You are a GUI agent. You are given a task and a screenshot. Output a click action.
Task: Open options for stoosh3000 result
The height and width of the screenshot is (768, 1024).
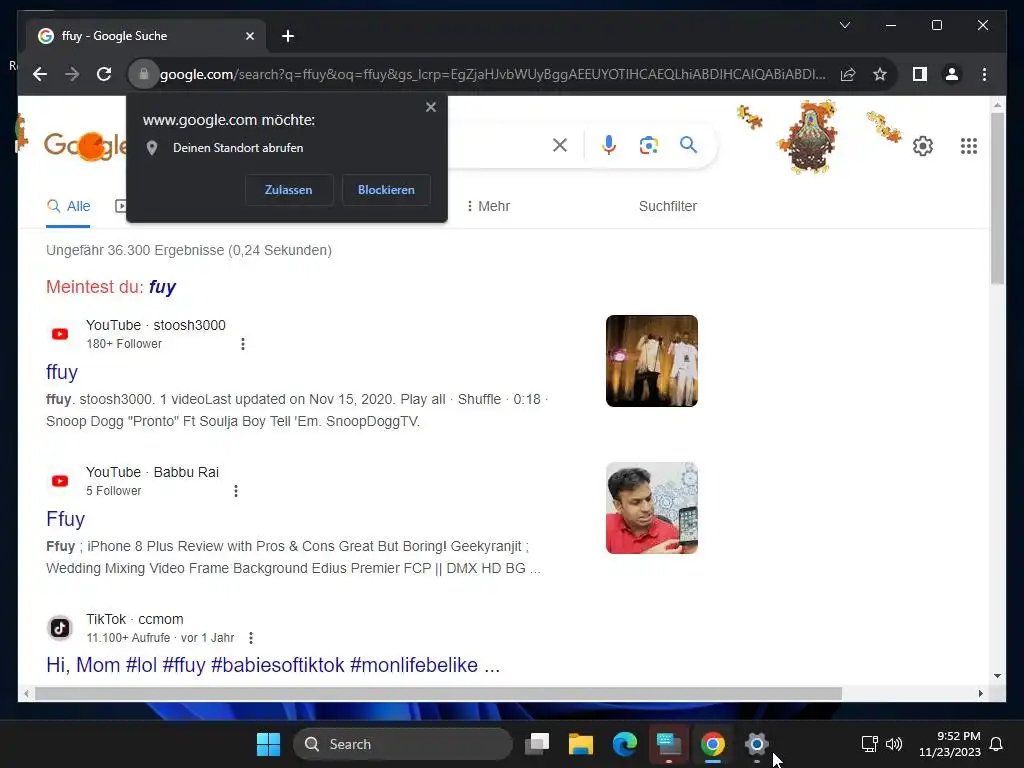tap(243, 344)
